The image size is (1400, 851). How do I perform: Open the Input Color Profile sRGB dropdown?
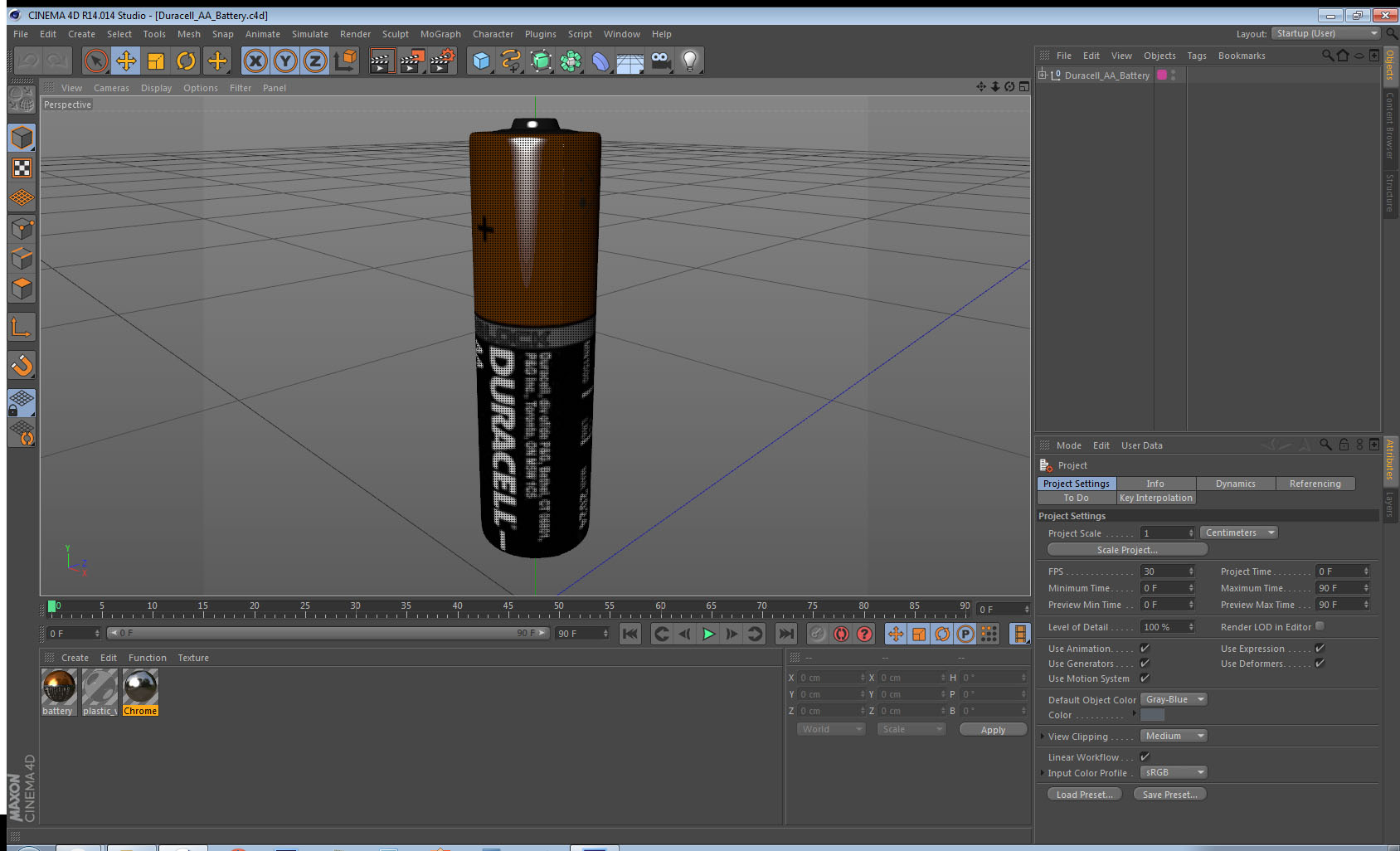click(1174, 772)
